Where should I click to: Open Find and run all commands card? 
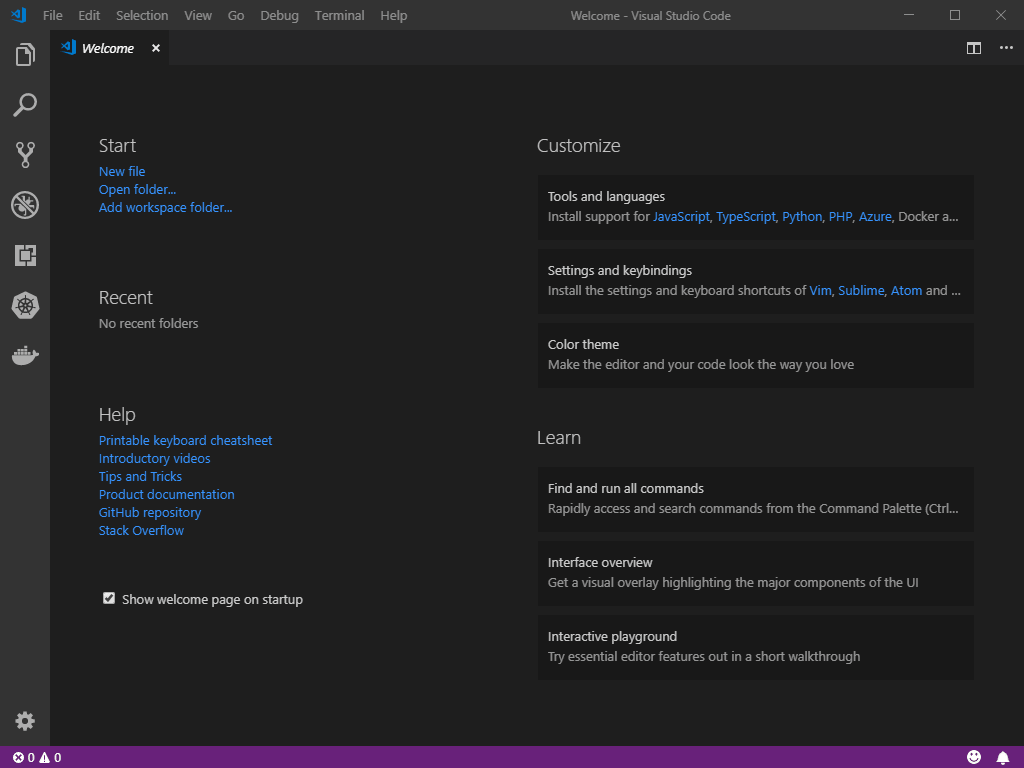point(756,499)
